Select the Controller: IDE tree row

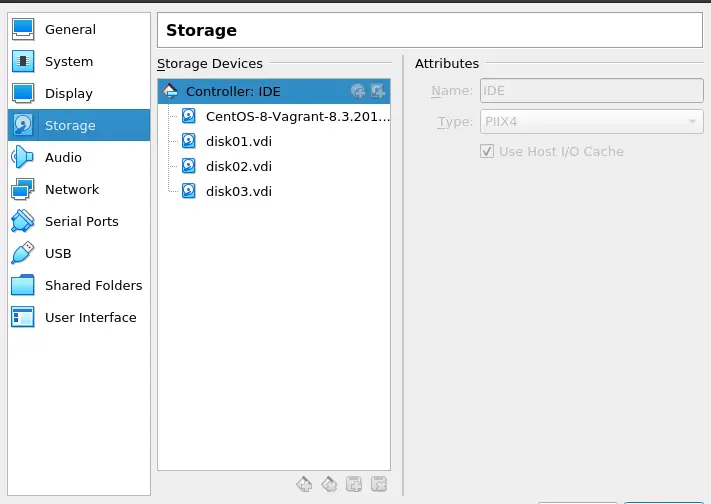pyautogui.click(x=274, y=91)
